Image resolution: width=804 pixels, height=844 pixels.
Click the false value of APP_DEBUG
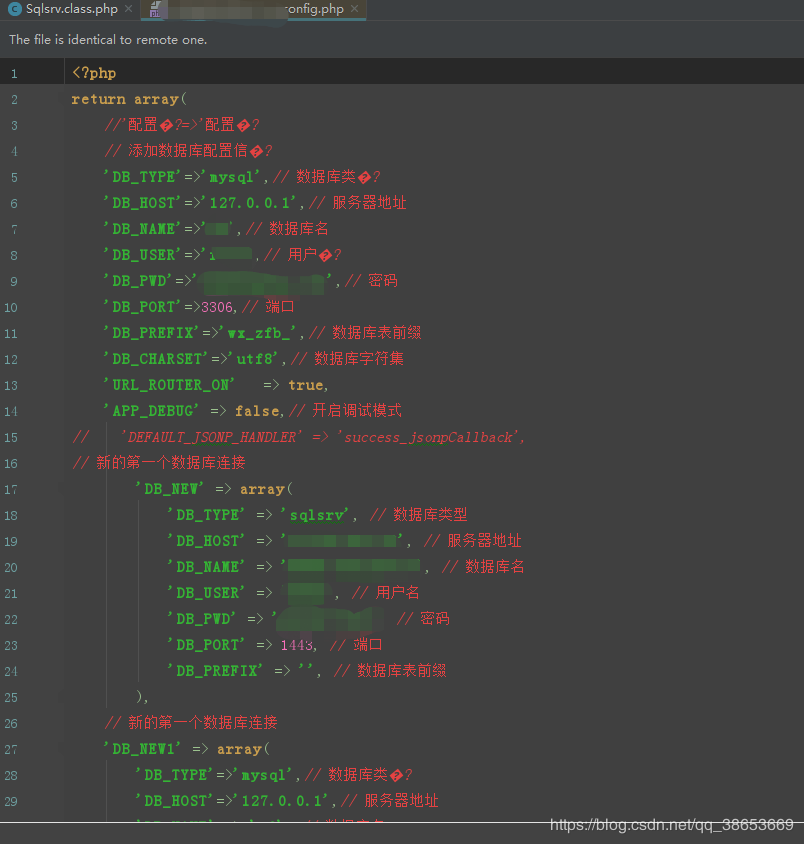click(257, 411)
